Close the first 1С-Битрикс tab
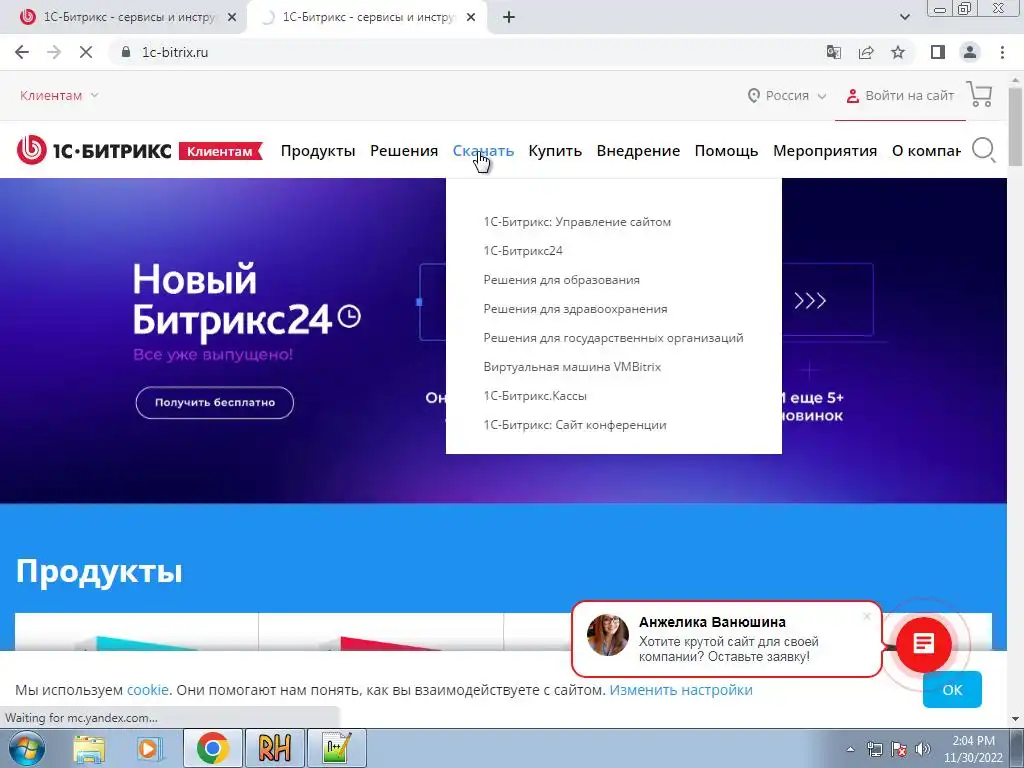 (231, 18)
